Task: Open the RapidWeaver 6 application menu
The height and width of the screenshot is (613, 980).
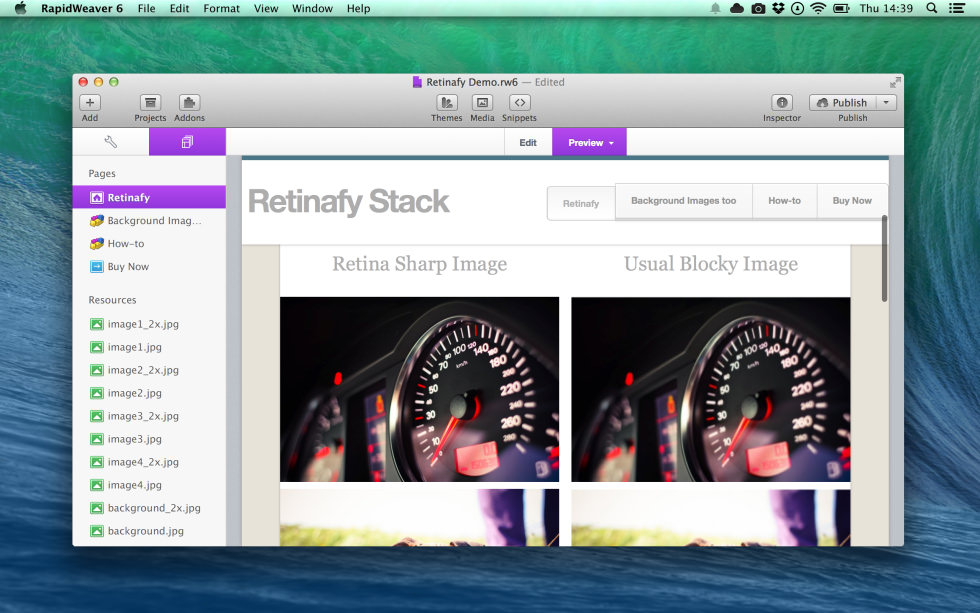Action: (81, 8)
